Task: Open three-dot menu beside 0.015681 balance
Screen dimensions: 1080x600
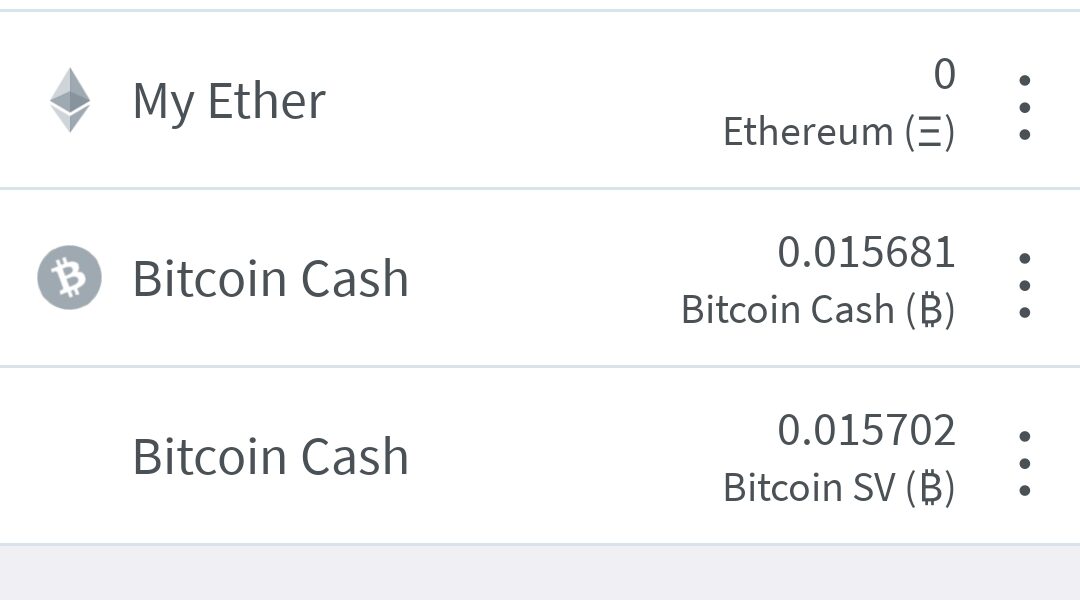Action: (1024, 285)
